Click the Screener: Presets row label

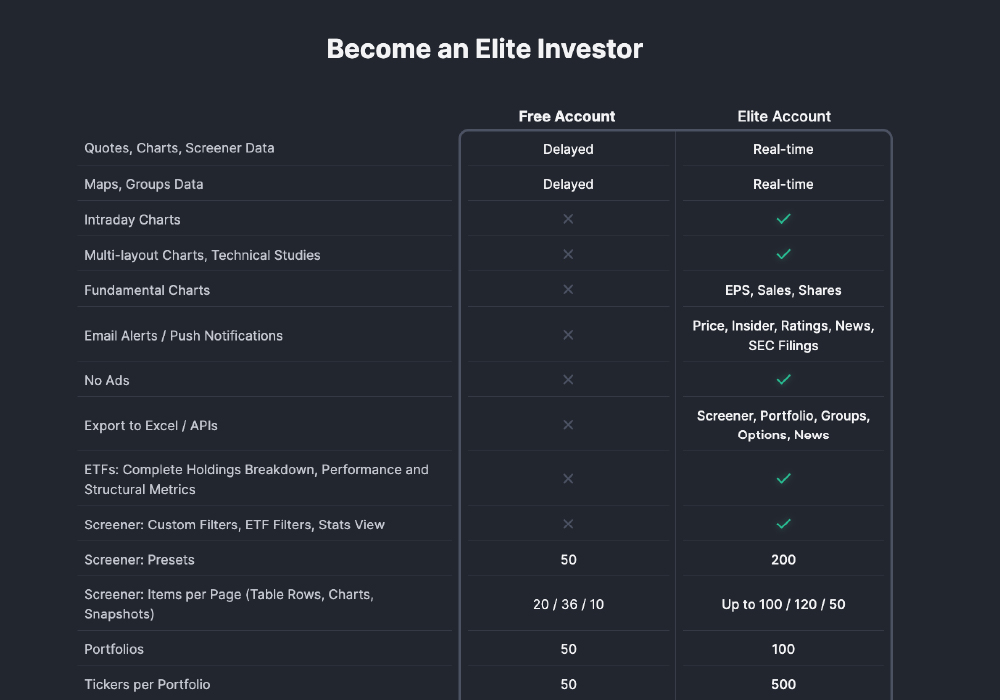[x=139, y=560]
